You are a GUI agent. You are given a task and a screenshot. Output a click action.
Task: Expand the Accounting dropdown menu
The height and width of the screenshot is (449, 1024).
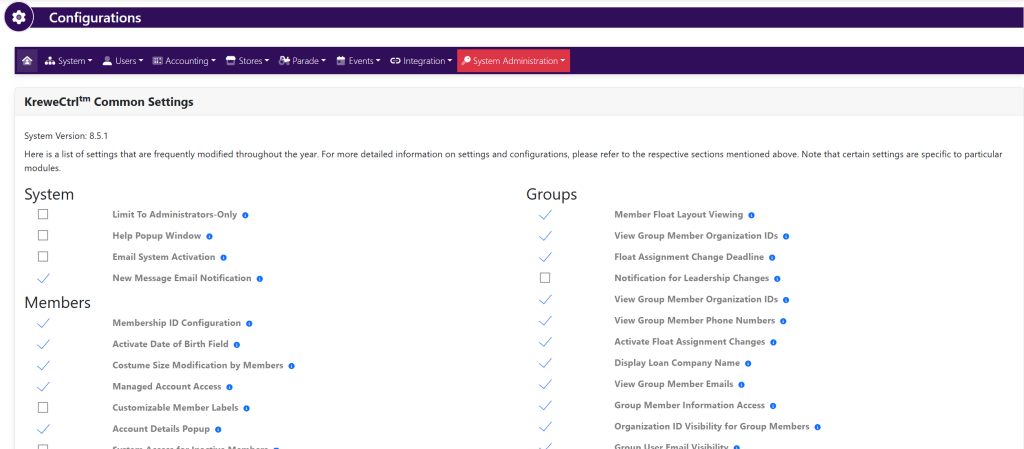point(184,61)
